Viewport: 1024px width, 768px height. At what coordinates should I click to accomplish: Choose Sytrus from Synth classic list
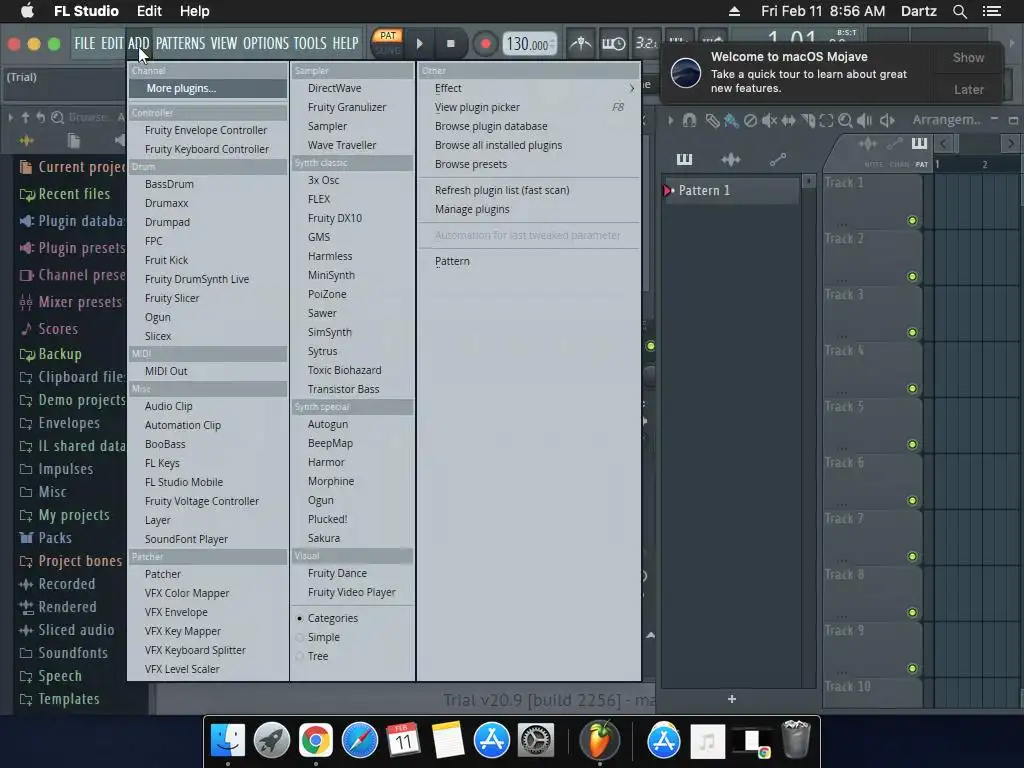point(323,351)
